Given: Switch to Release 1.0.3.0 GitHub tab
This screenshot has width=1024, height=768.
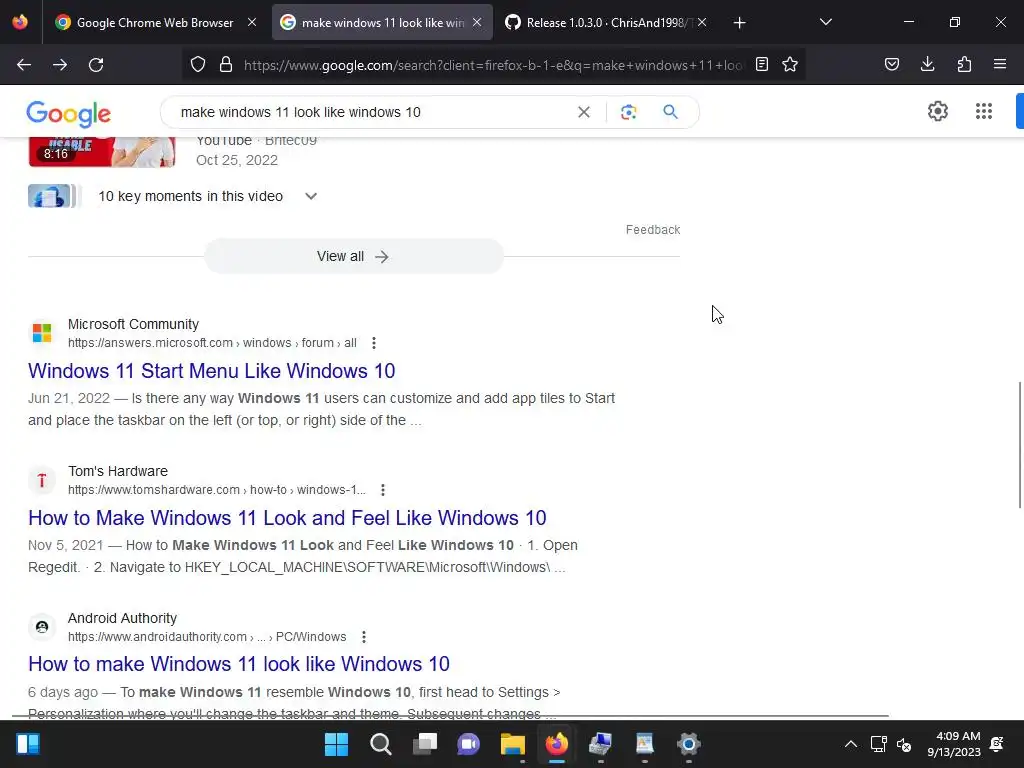Looking at the screenshot, I should pos(606,23).
